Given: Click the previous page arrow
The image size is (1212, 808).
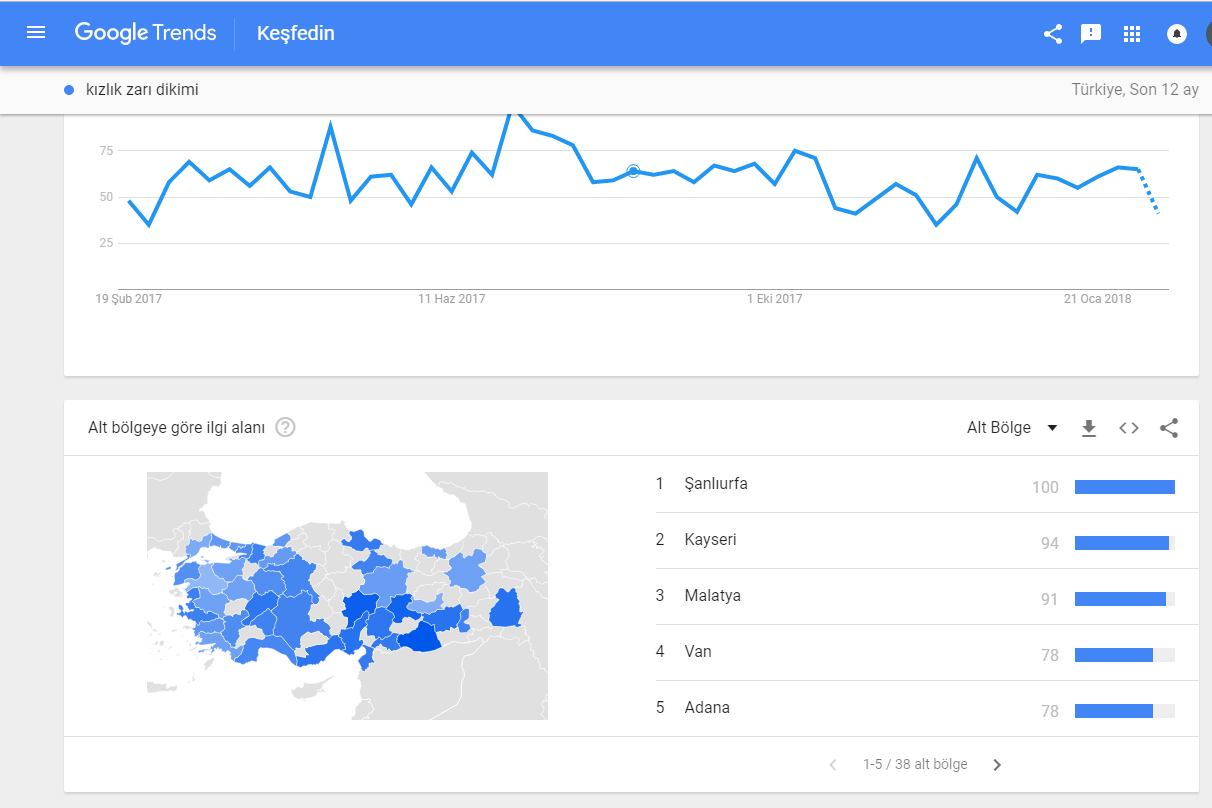Looking at the screenshot, I should (x=833, y=765).
